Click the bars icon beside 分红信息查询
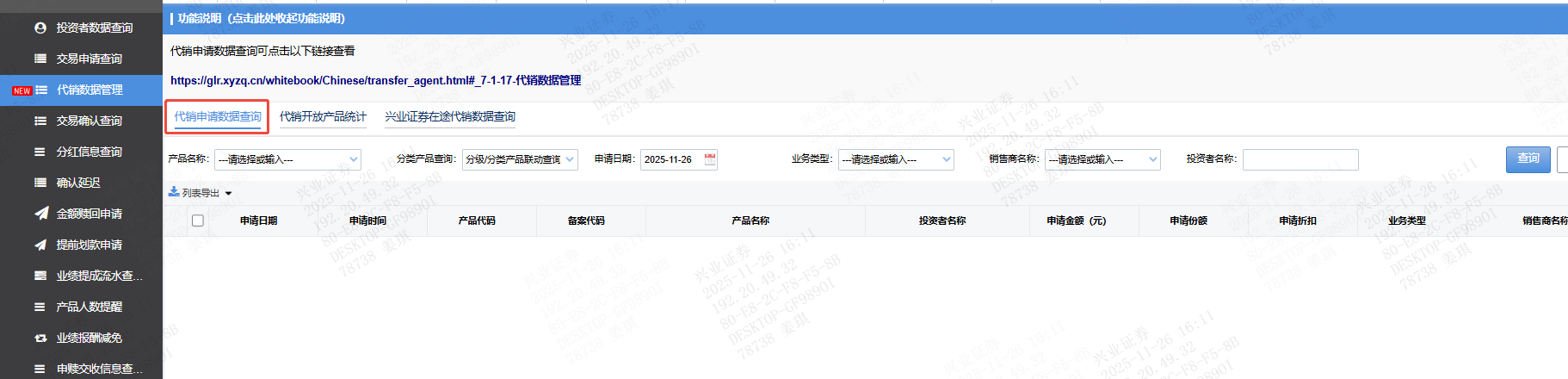Image resolution: width=1568 pixels, height=379 pixels. click(x=40, y=152)
